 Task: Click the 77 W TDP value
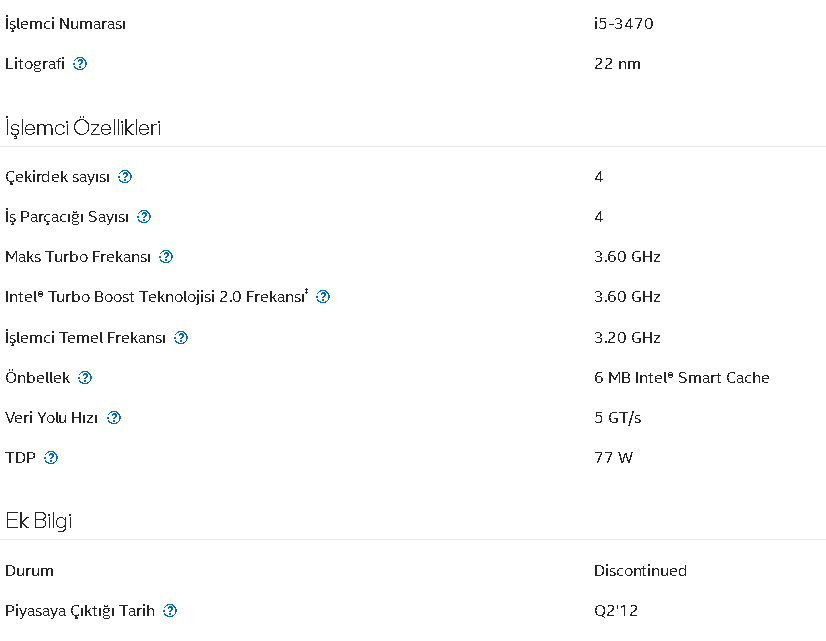click(613, 458)
